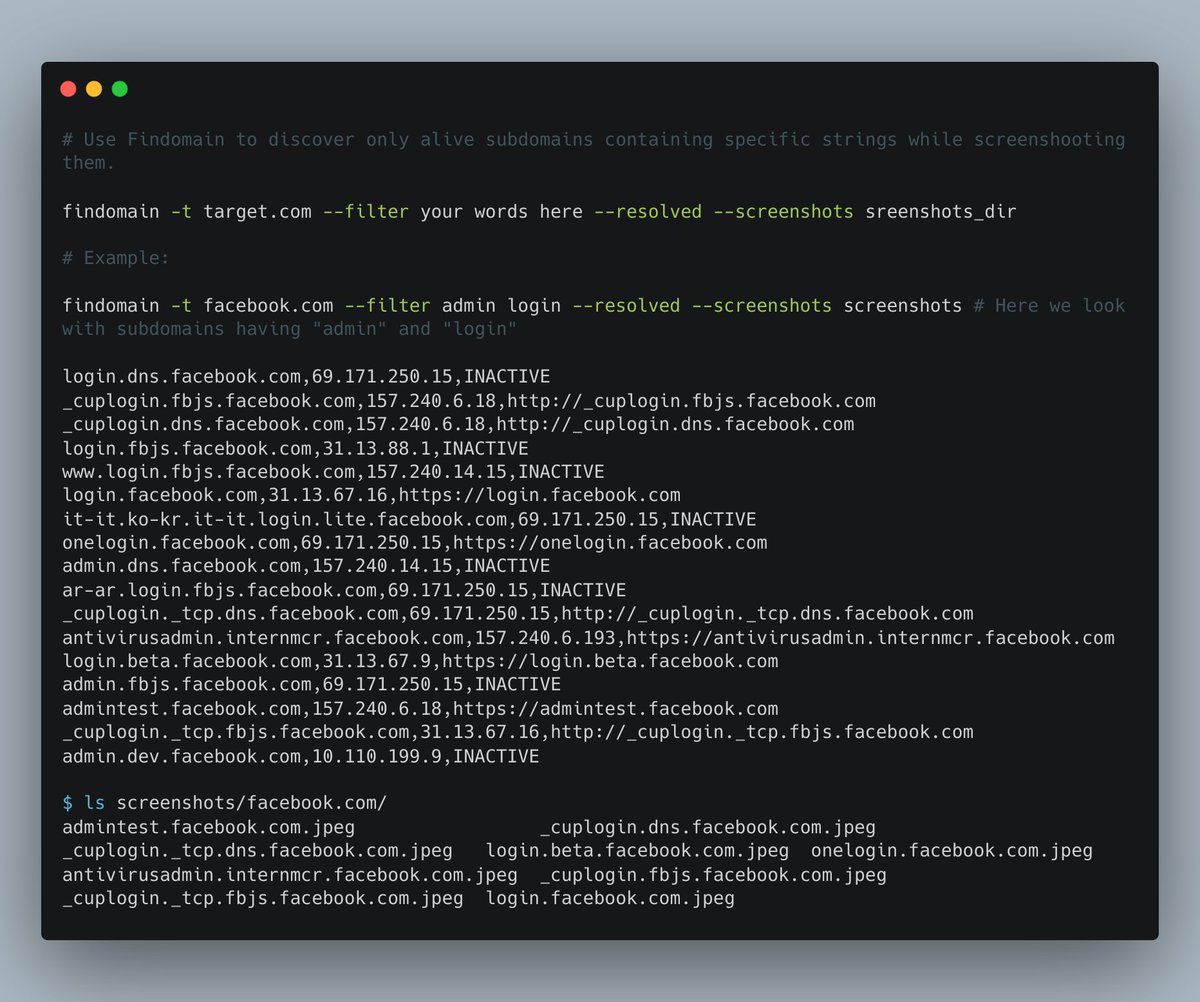Image resolution: width=1200 pixels, height=1002 pixels.
Task: Click file 'login.beta.facebook.com.jpeg'
Action: tap(637, 851)
